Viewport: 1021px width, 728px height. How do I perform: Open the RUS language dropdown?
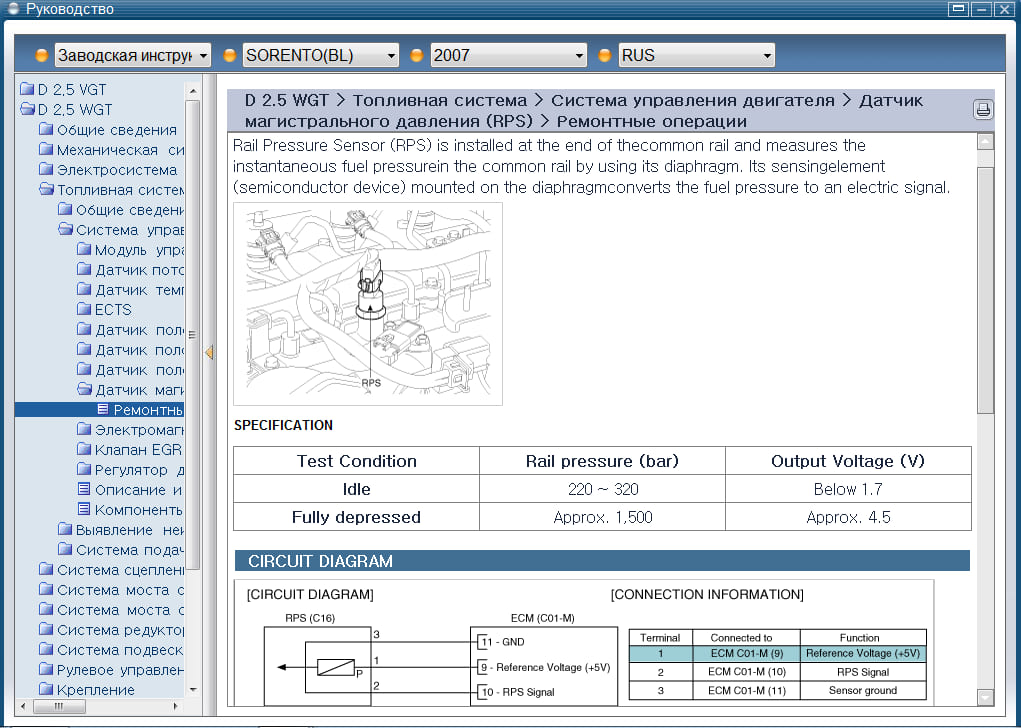pyautogui.click(x=696, y=55)
